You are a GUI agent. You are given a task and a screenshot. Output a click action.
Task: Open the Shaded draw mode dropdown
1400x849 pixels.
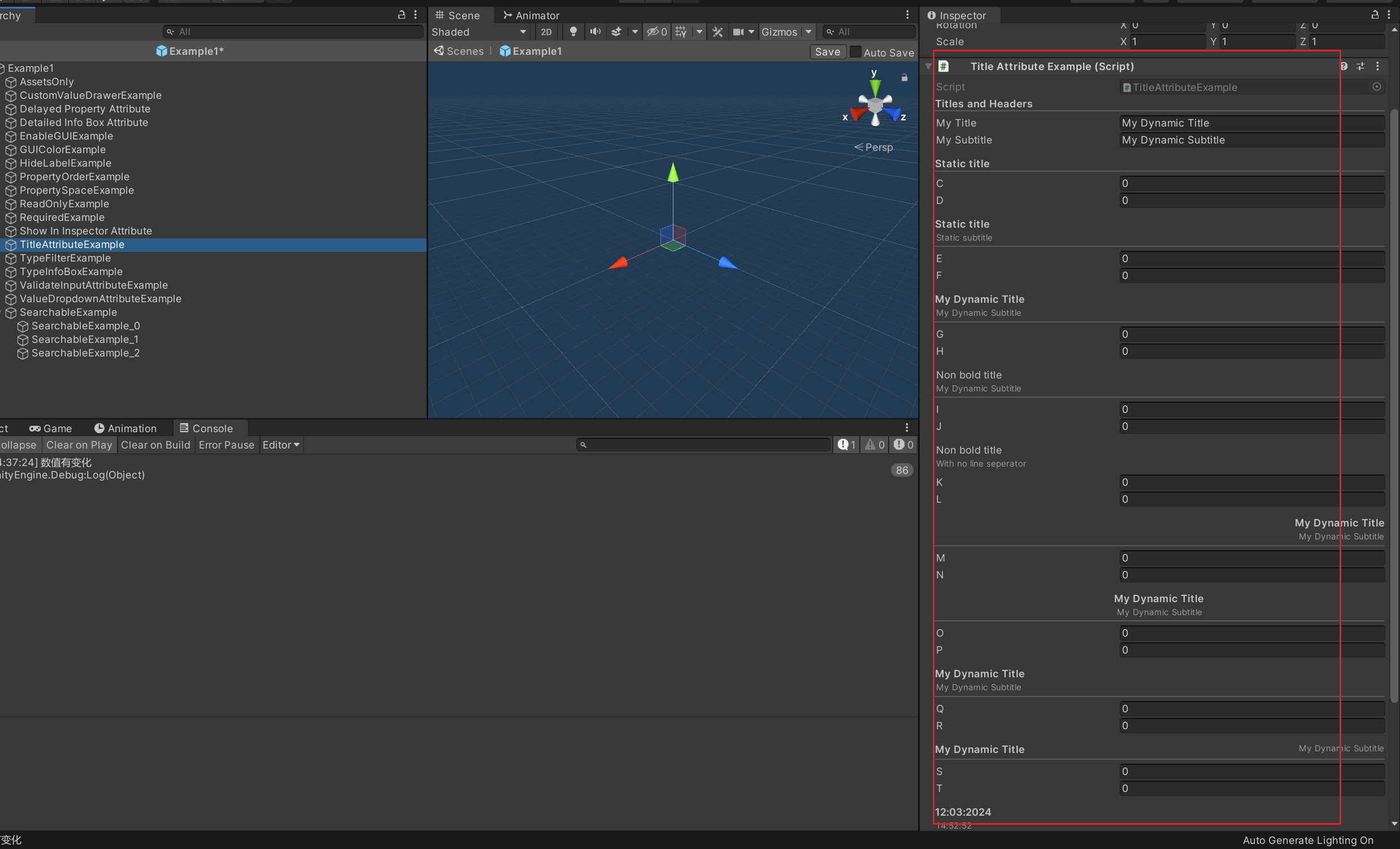pos(479,32)
